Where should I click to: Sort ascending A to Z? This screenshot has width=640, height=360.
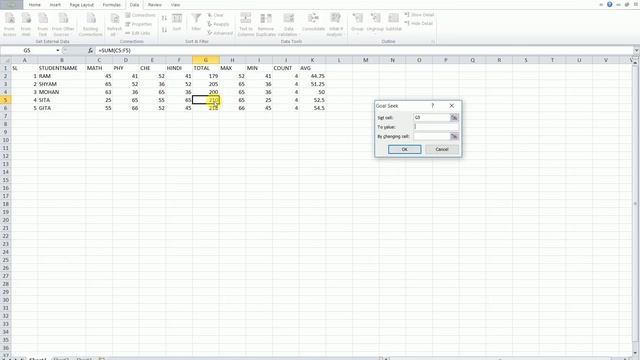point(164,18)
